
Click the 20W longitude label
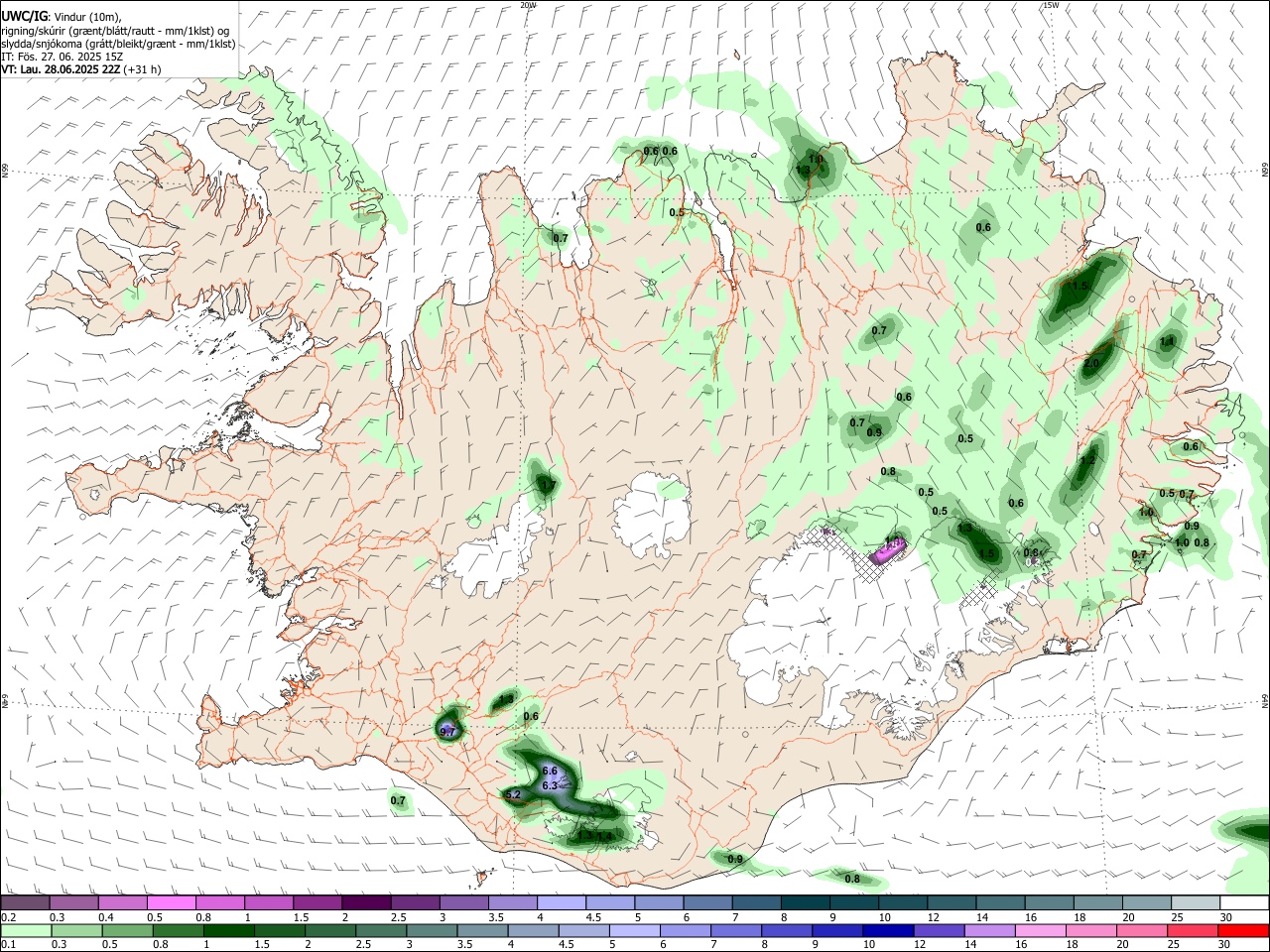528,5
